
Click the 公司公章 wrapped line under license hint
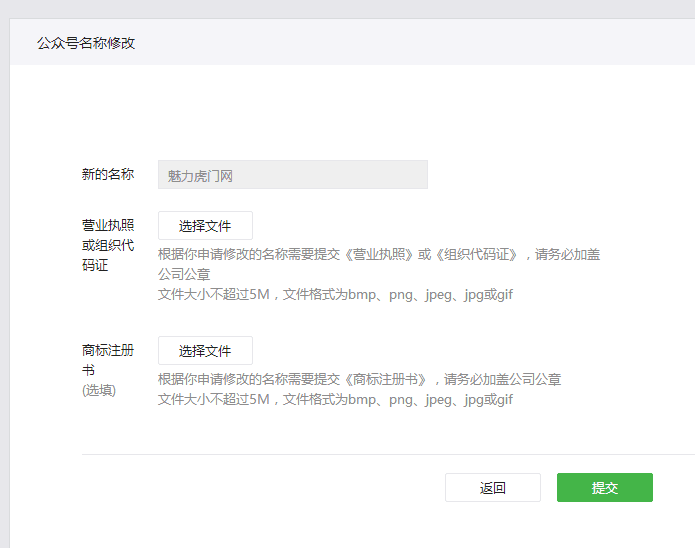tap(184, 275)
